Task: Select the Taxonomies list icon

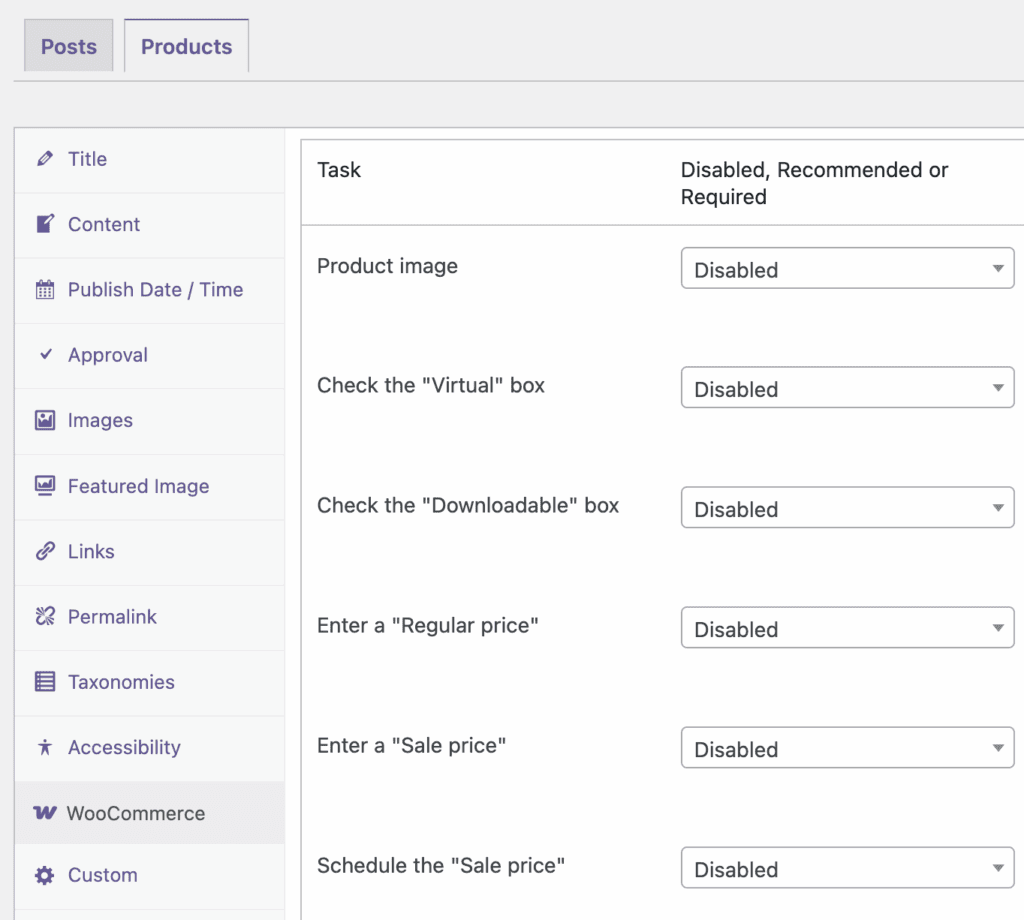Action: click(x=44, y=682)
